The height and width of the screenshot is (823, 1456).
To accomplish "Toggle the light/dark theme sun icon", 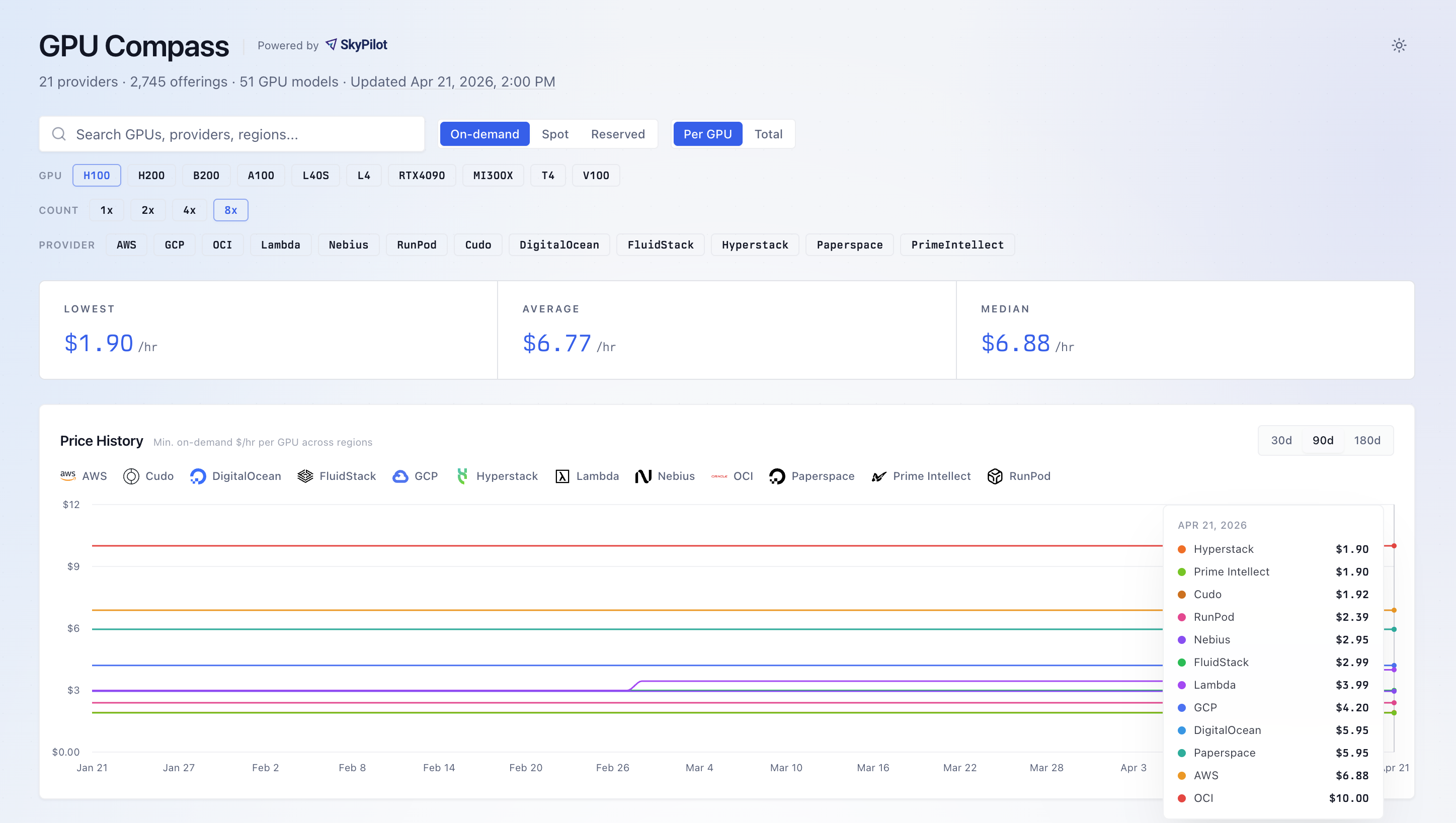I will 1398,45.
